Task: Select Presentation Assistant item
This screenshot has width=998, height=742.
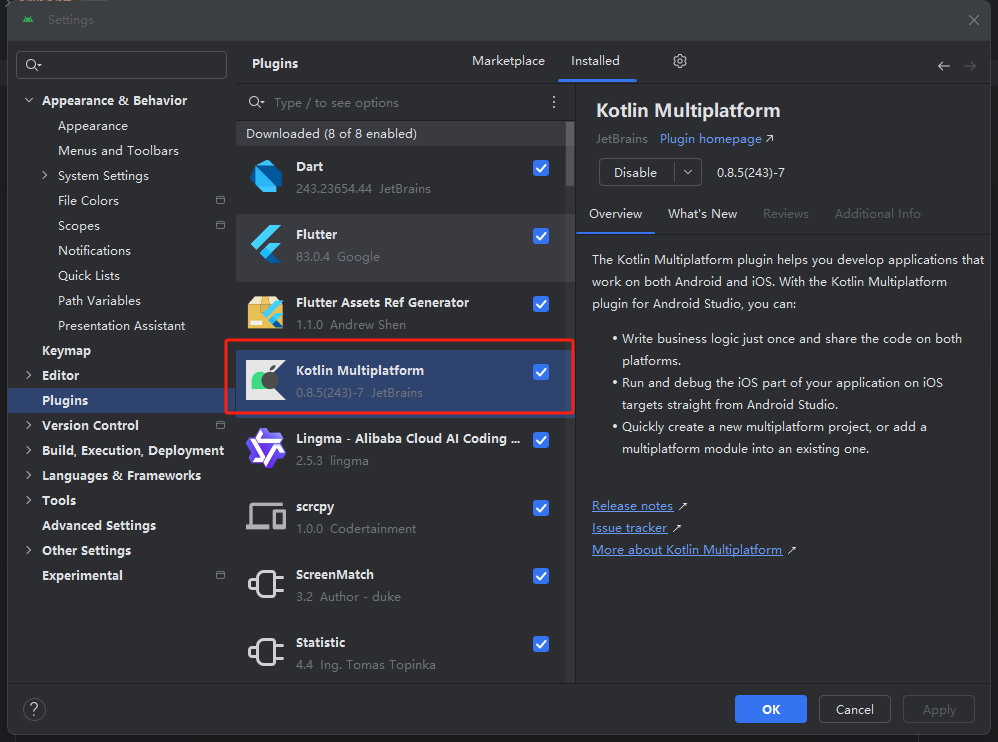Action: click(122, 325)
